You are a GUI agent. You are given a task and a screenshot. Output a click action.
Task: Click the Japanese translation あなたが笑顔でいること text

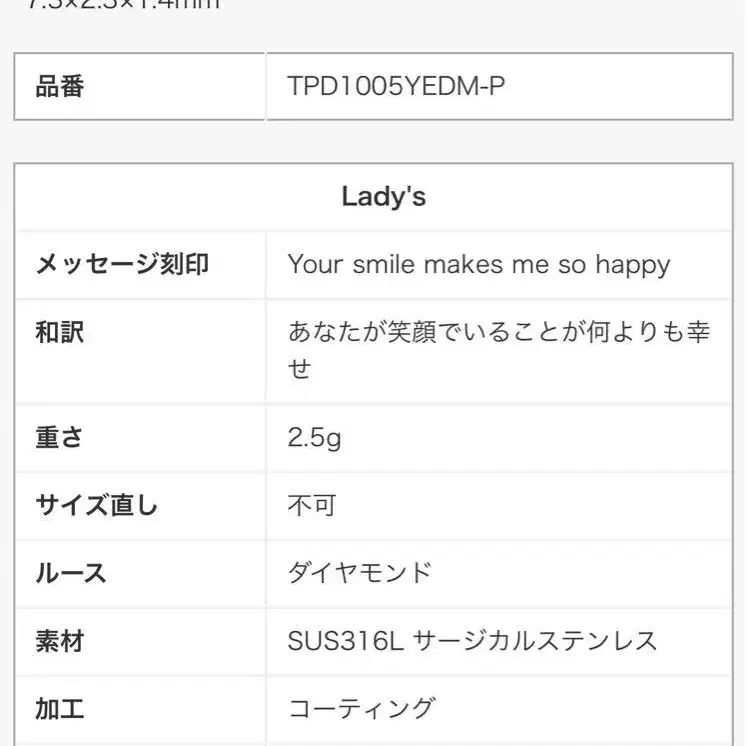[x=499, y=351]
